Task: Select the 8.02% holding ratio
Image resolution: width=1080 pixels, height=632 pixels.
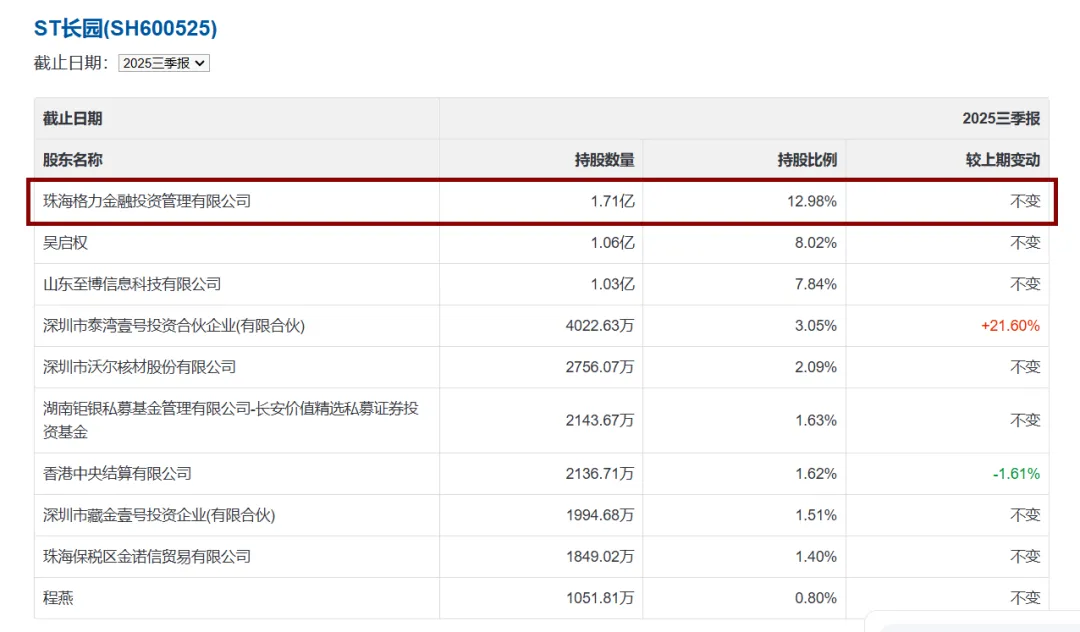Action: click(816, 242)
